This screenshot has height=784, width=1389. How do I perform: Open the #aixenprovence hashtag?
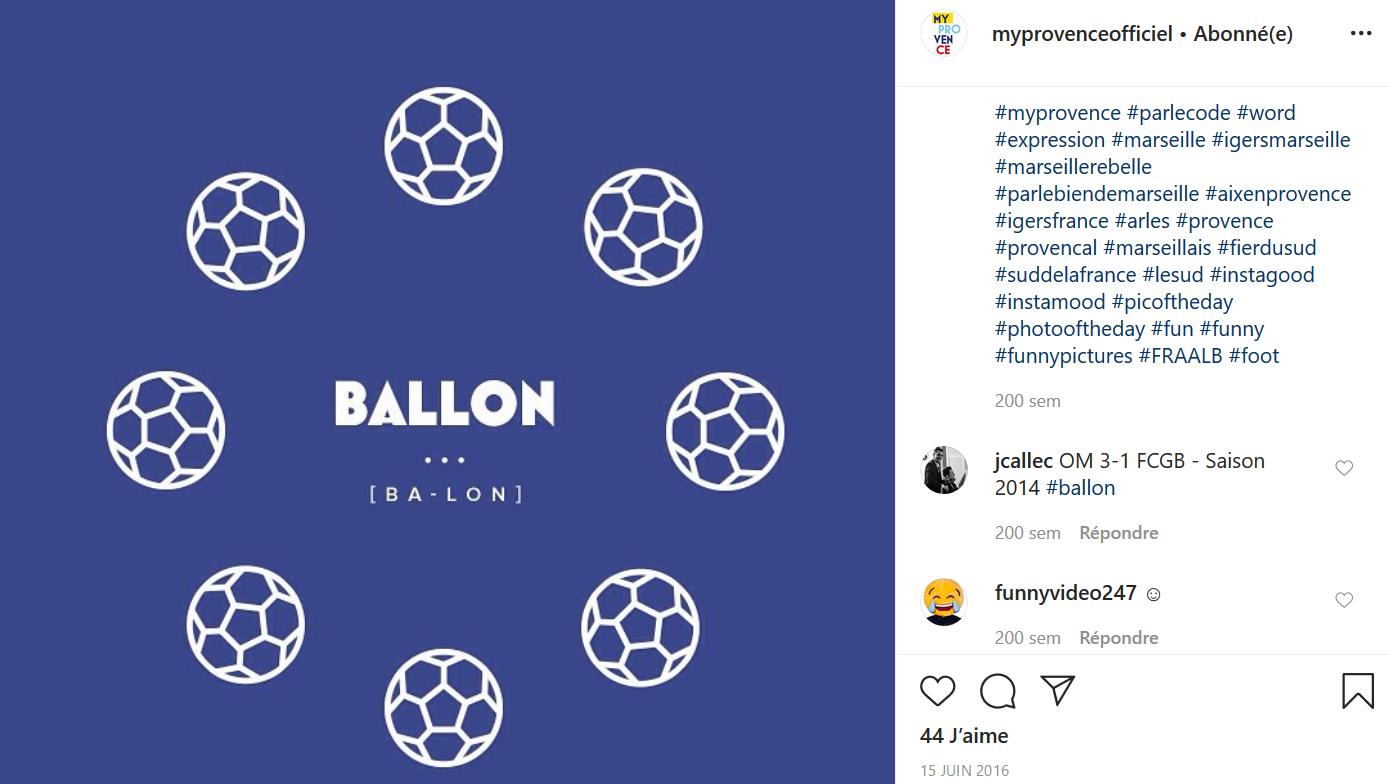[1280, 193]
